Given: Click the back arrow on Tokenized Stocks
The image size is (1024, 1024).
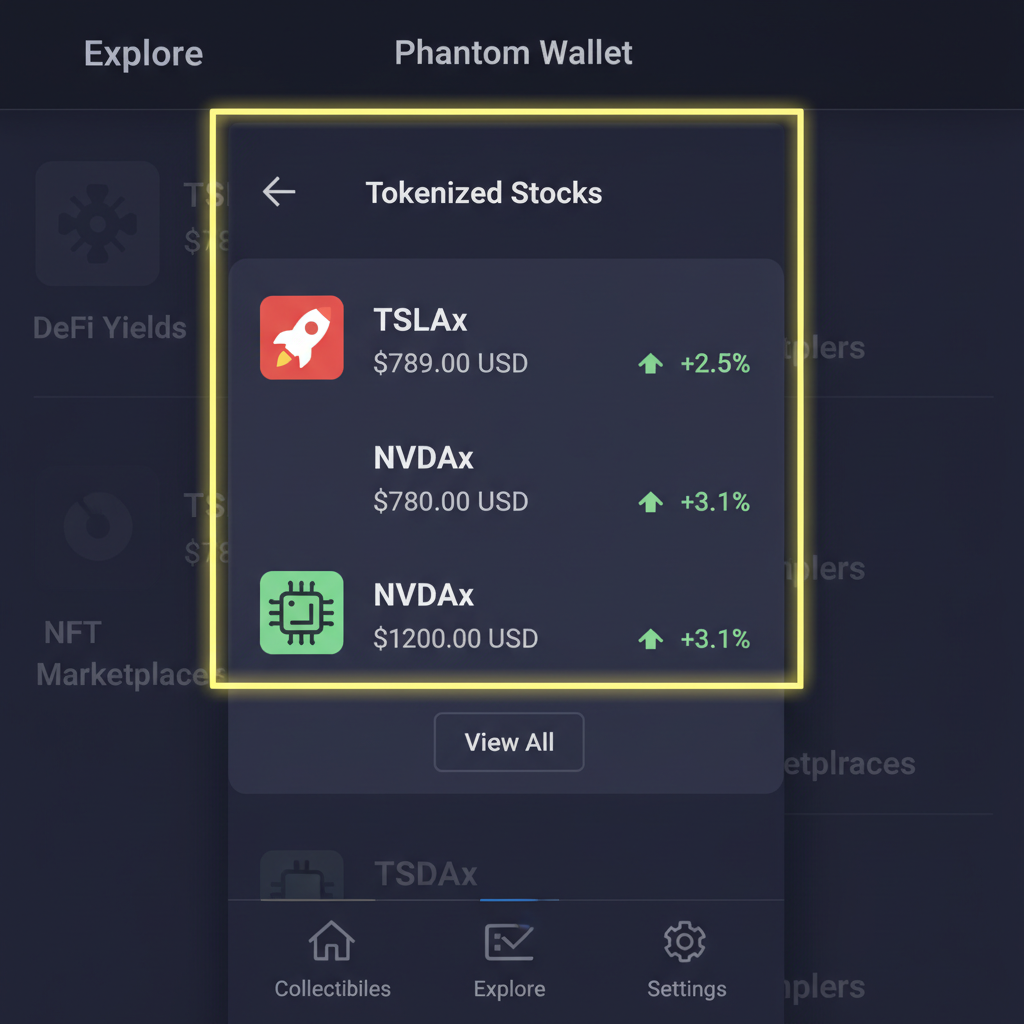Looking at the screenshot, I should pos(278,192).
